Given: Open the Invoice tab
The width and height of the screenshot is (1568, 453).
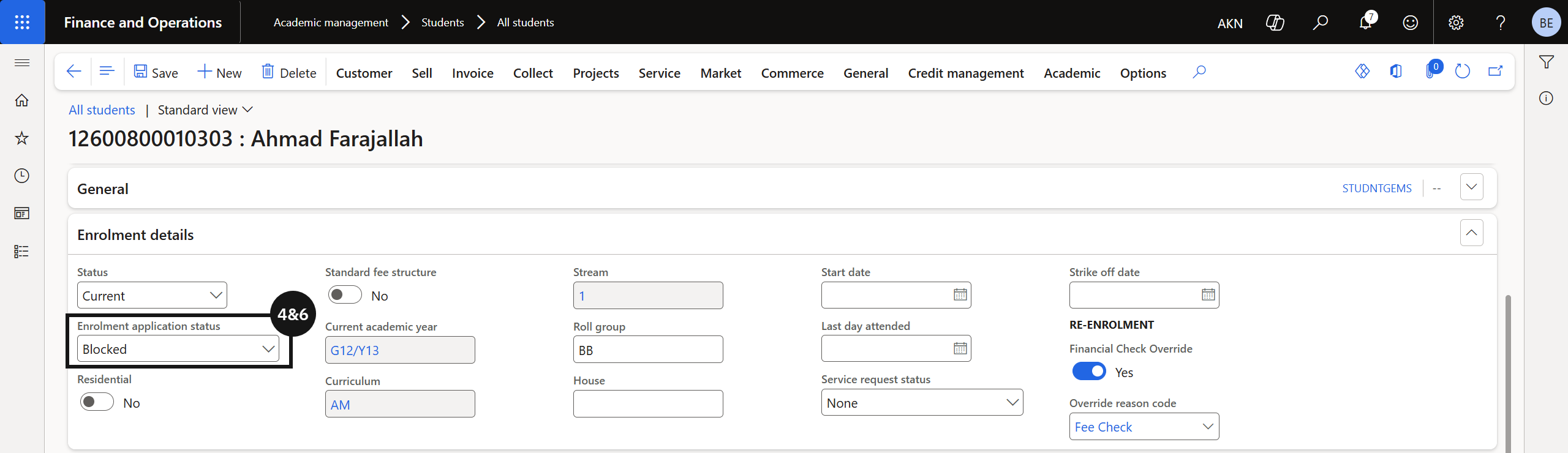Looking at the screenshot, I should 472,73.
